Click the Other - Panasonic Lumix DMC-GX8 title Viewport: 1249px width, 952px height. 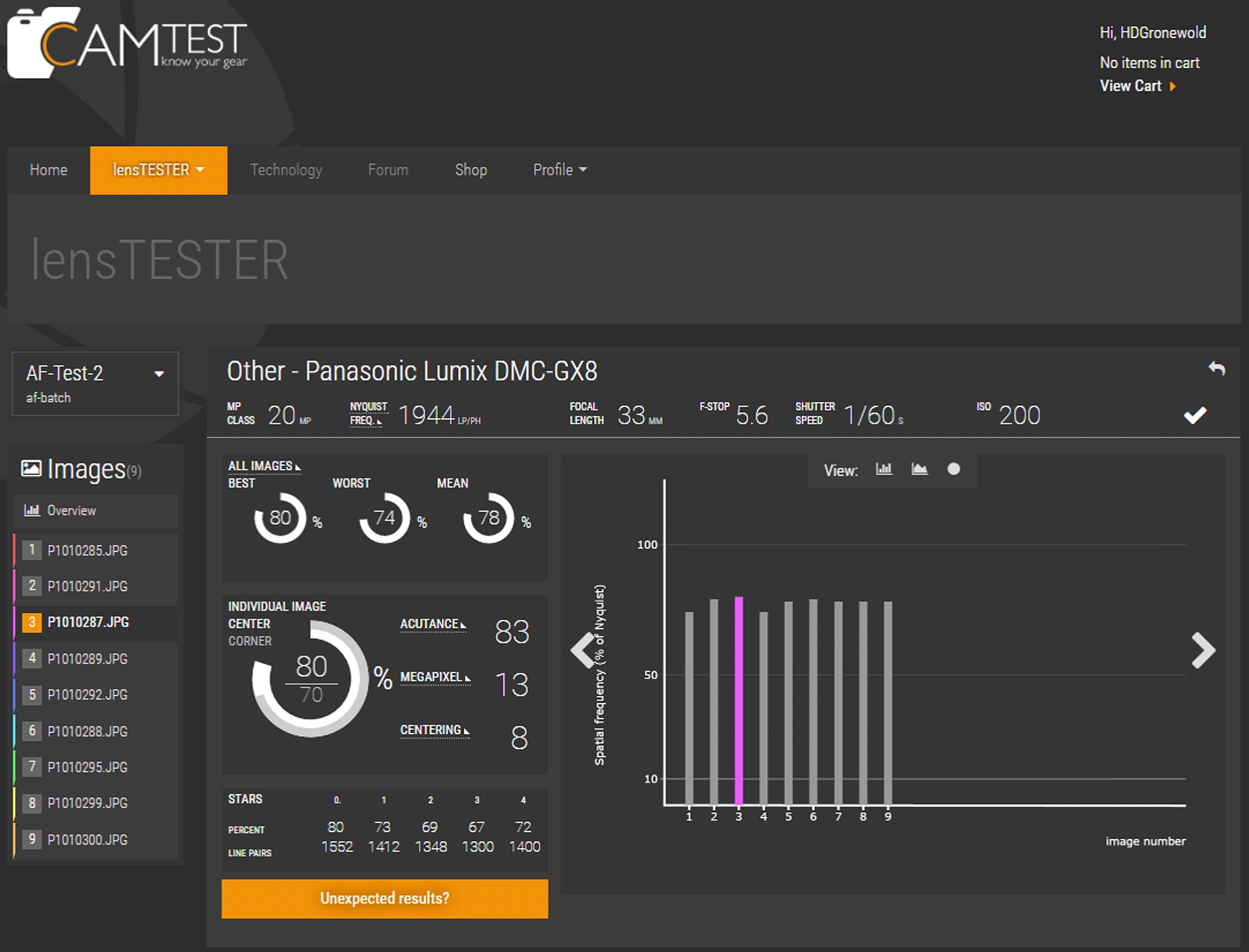tap(412, 371)
